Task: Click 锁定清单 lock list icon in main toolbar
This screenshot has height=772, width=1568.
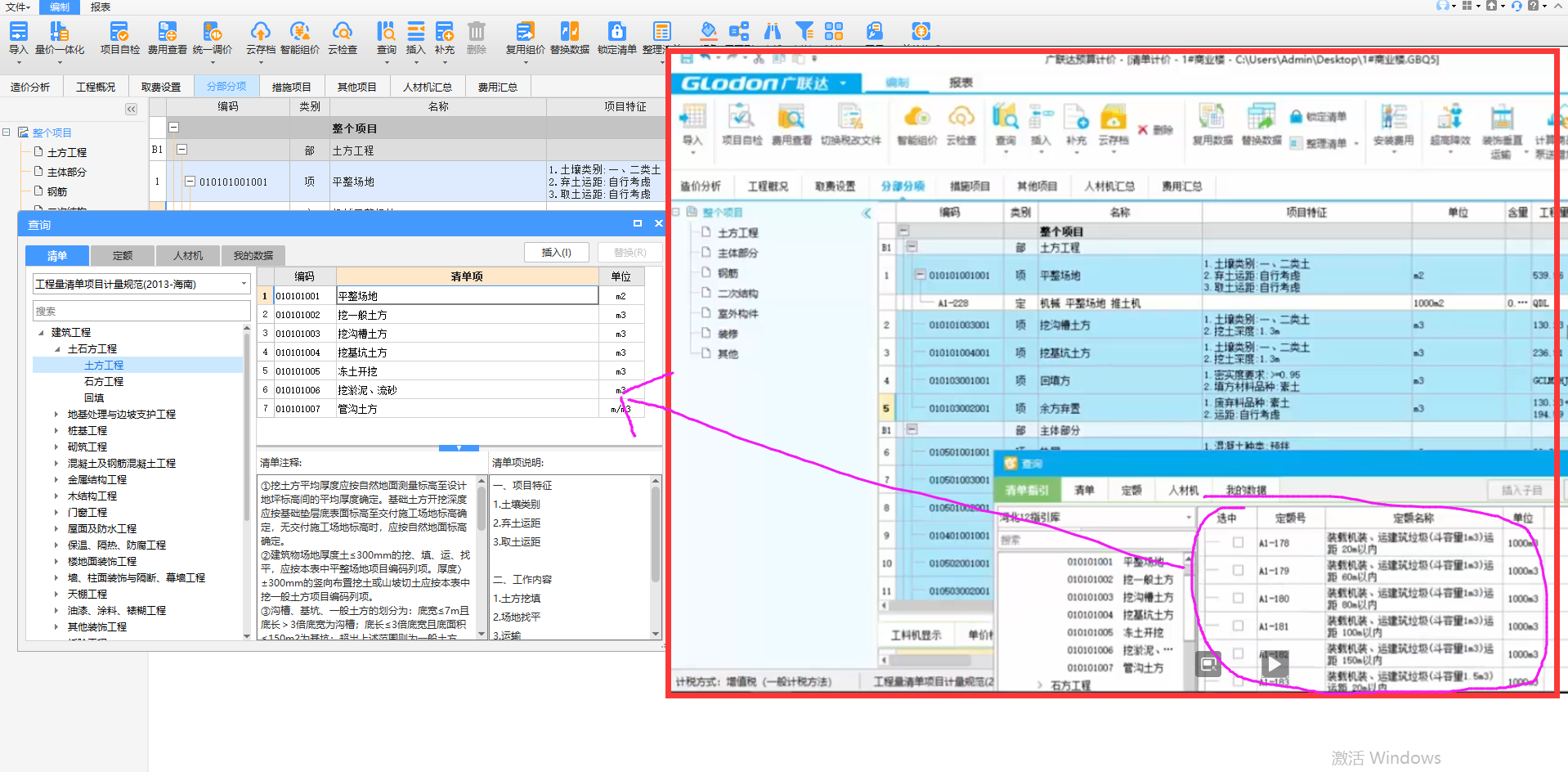Action: pos(616,32)
